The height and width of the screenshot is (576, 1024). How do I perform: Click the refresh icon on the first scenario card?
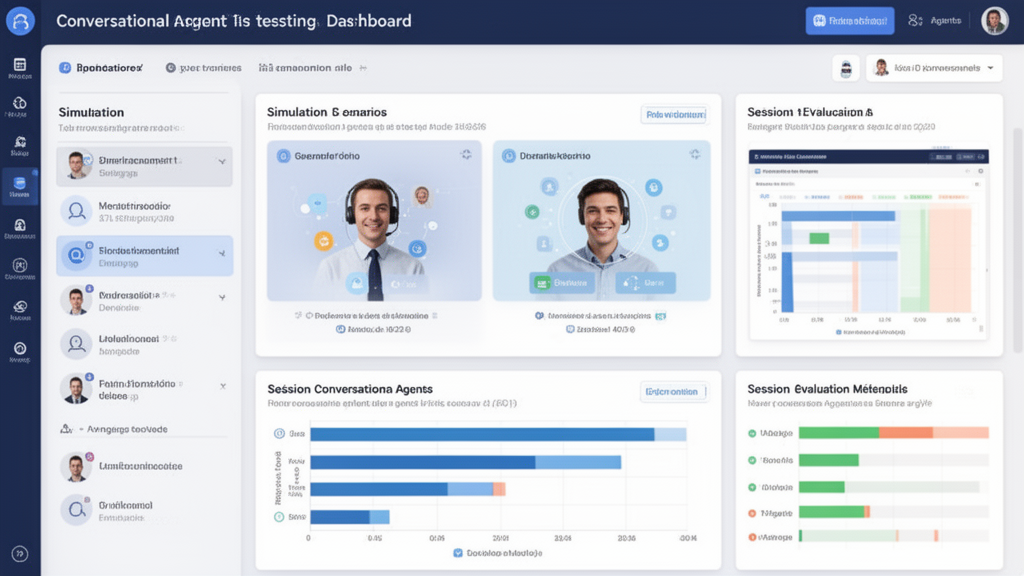pos(465,154)
